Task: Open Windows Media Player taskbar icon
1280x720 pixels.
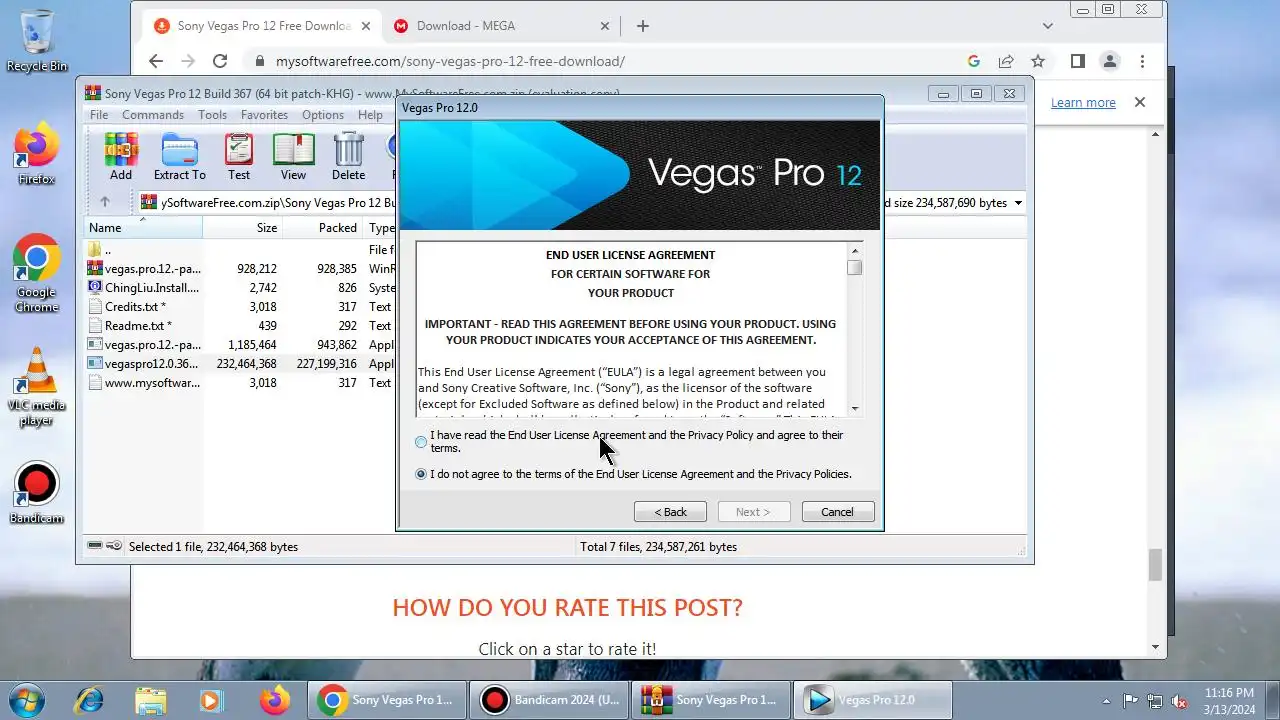Action: coord(212,700)
